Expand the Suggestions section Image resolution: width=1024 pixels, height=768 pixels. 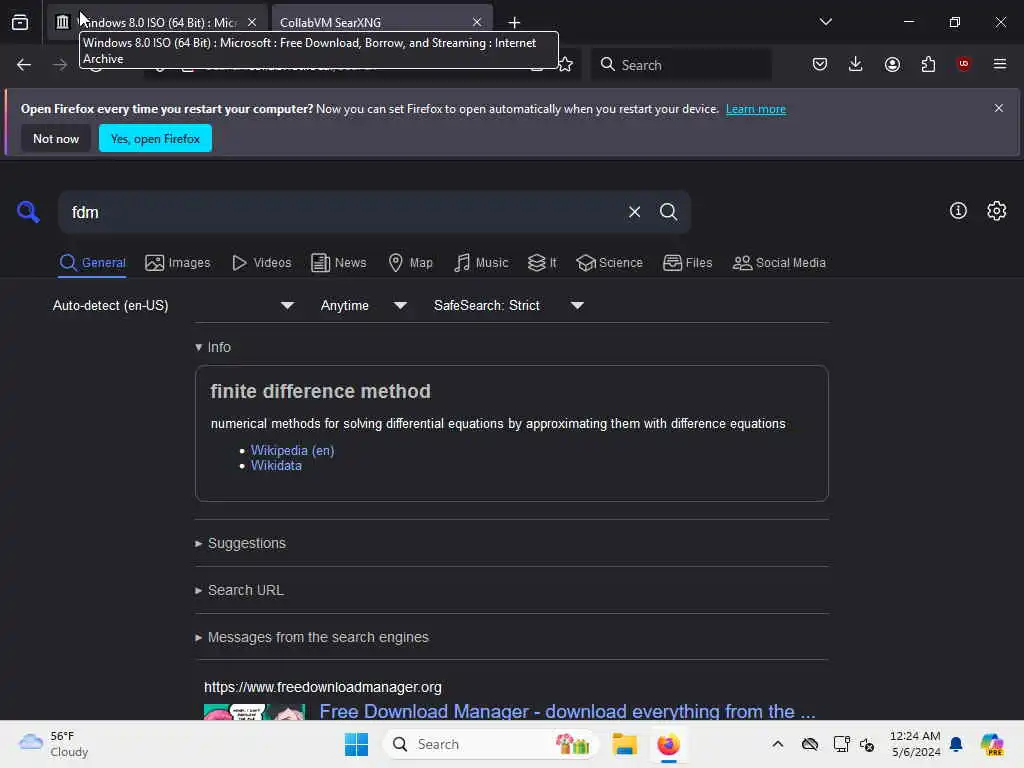pos(241,543)
